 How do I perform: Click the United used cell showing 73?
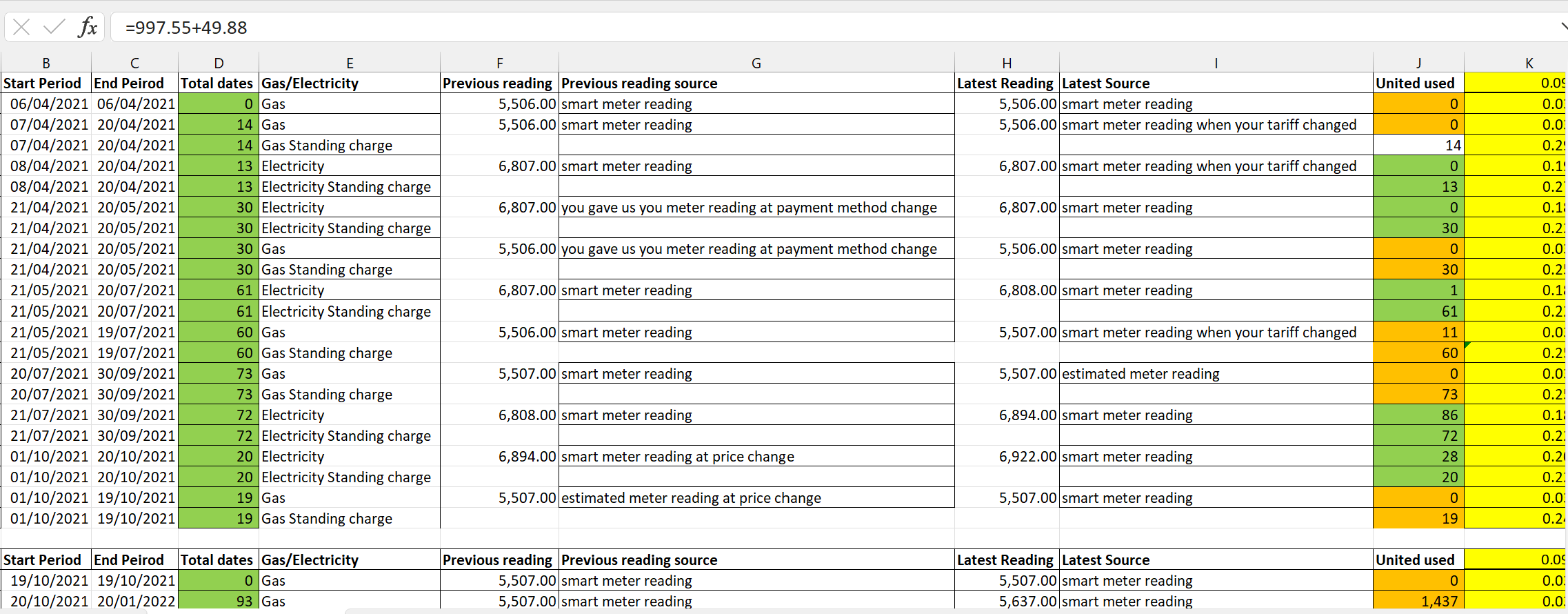[x=1418, y=394]
